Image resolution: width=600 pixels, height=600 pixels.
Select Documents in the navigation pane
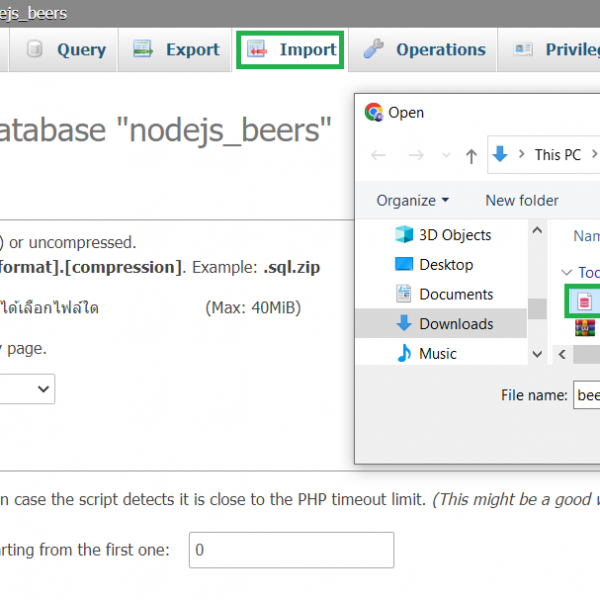point(456,294)
